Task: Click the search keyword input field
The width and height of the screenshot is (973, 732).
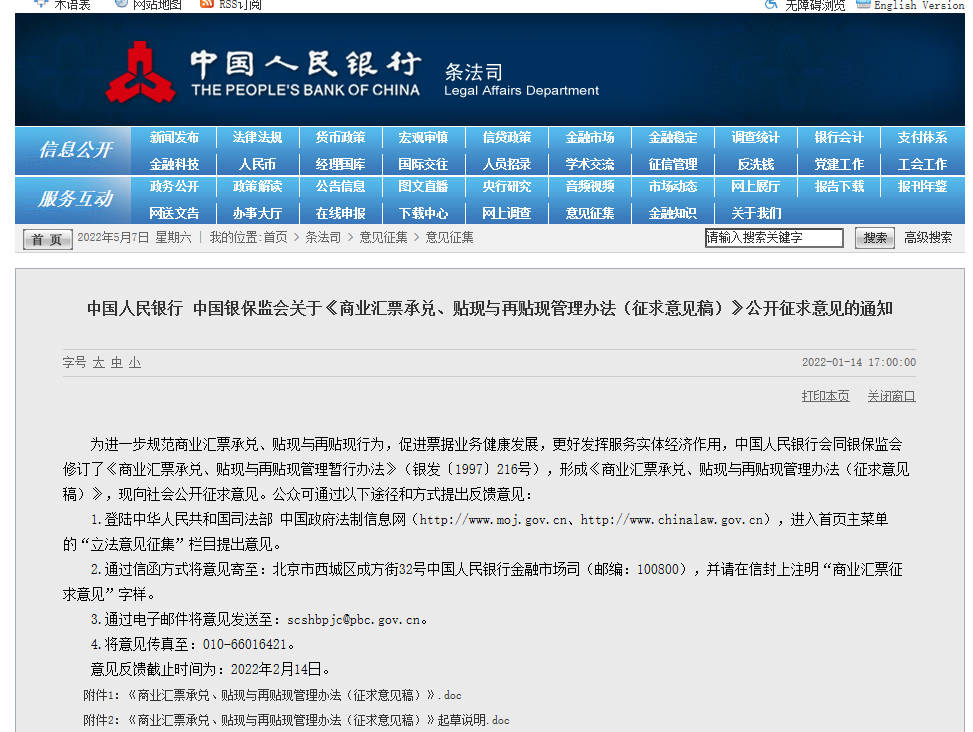Action: 774,238
